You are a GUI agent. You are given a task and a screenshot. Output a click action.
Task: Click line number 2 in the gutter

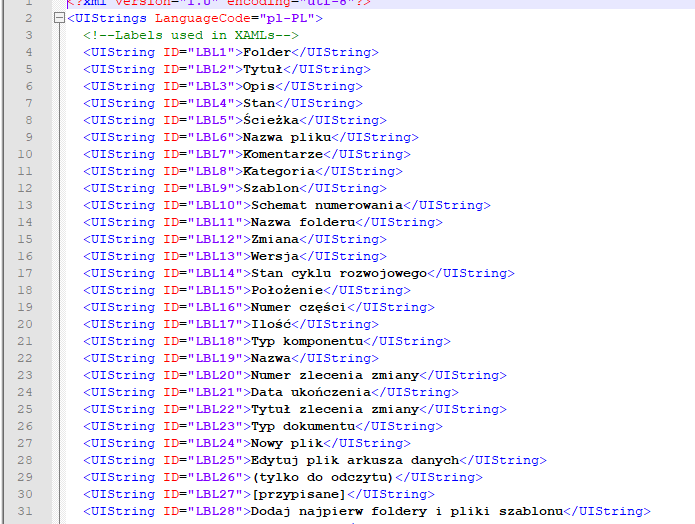coord(28,18)
